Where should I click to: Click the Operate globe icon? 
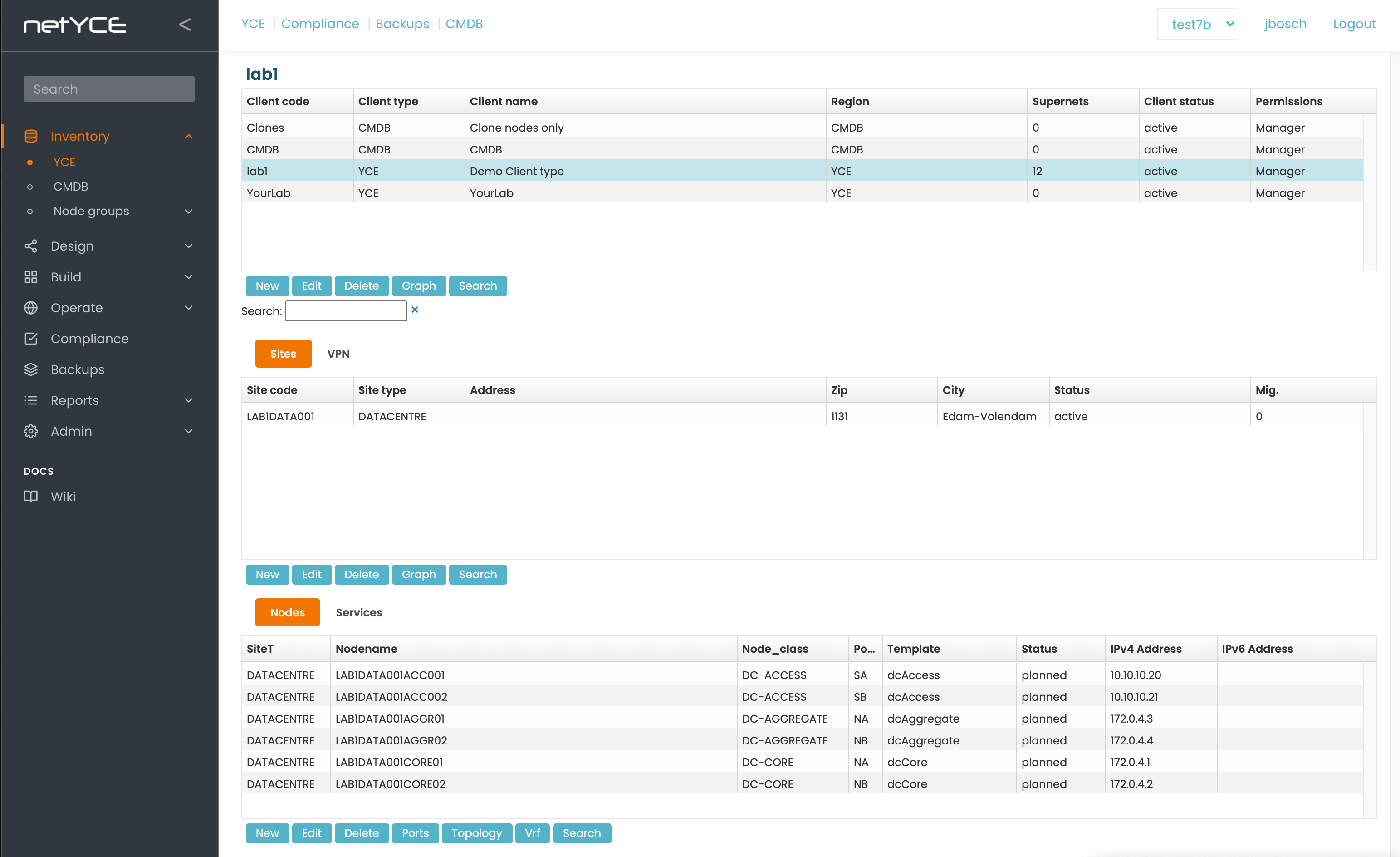click(x=31, y=308)
